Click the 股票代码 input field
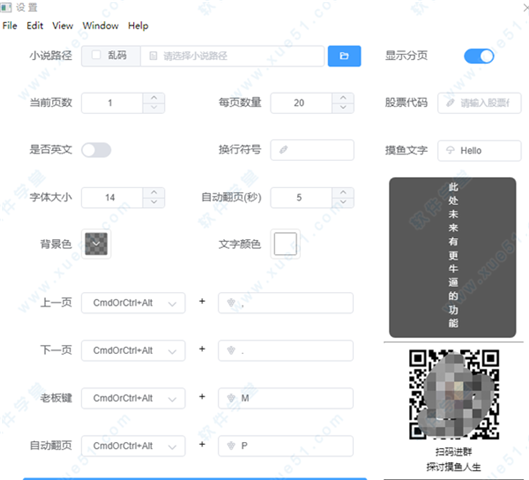The image size is (529, 480). point(479,103)
